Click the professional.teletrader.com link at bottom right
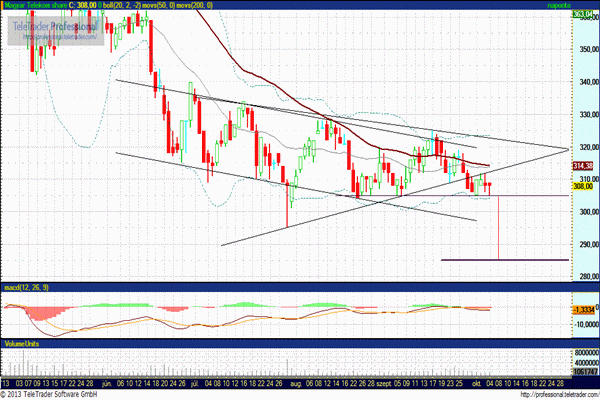 [x=560, y=394]
